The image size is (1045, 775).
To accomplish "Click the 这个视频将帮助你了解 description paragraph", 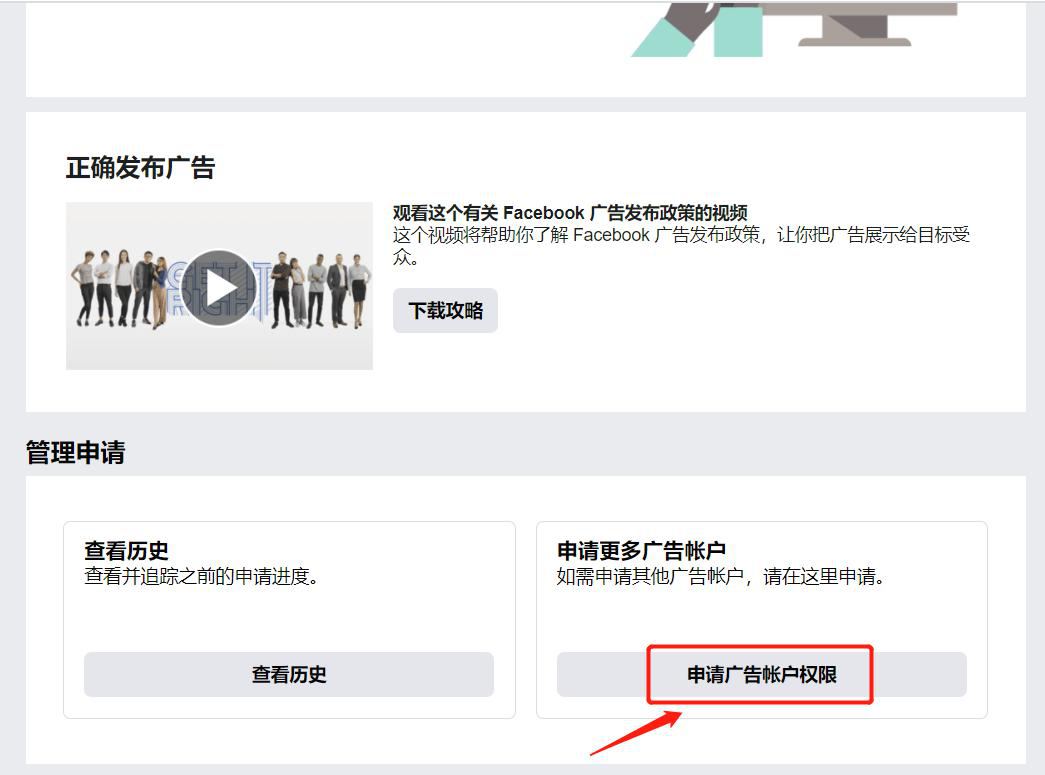I will tap(681, 245).
